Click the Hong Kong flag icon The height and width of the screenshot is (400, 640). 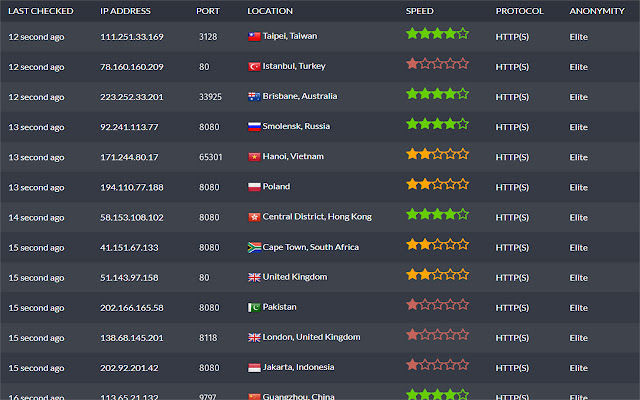[x=254, y=217]
